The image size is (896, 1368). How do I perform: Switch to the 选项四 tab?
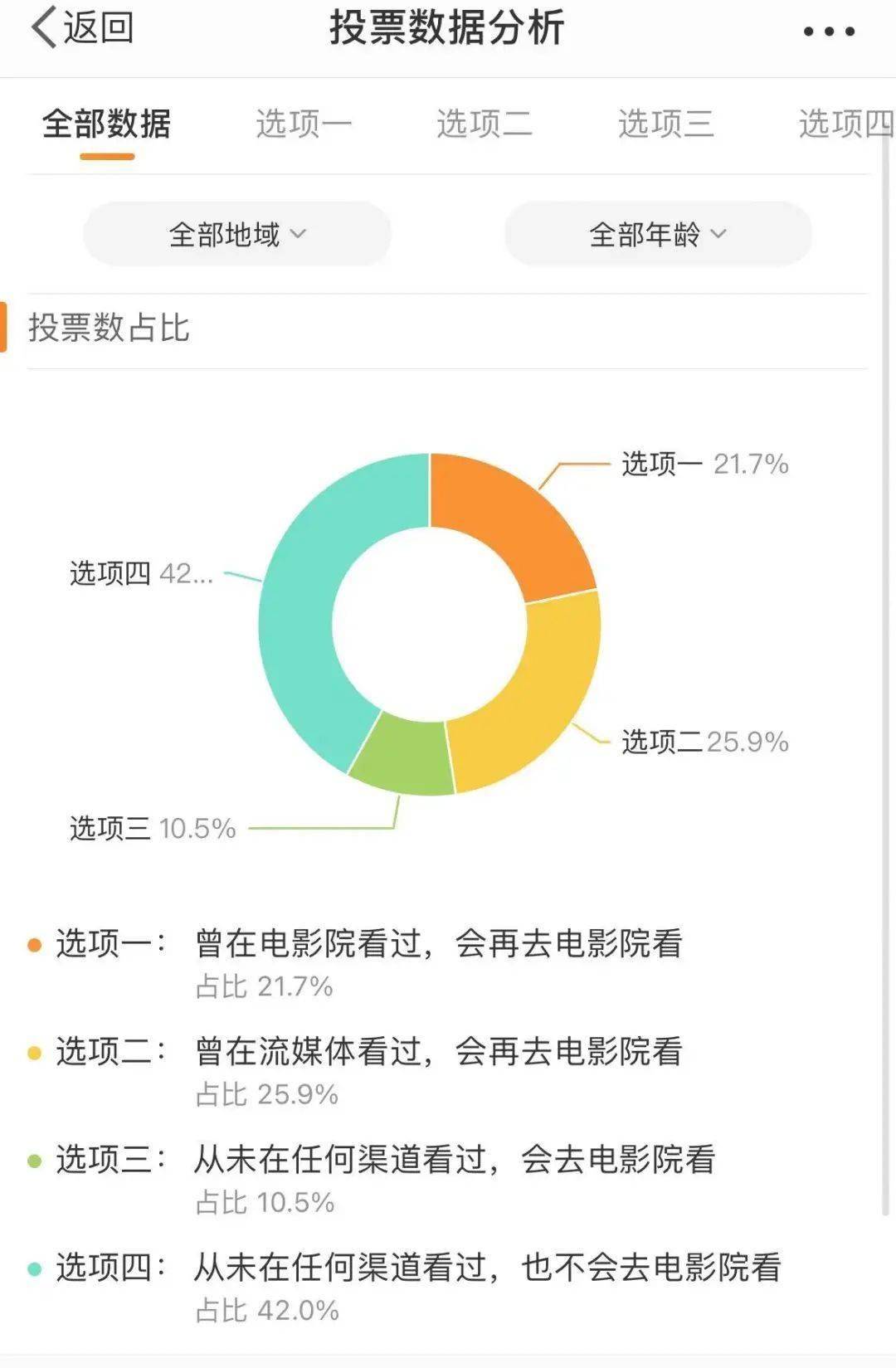[845, 124]
